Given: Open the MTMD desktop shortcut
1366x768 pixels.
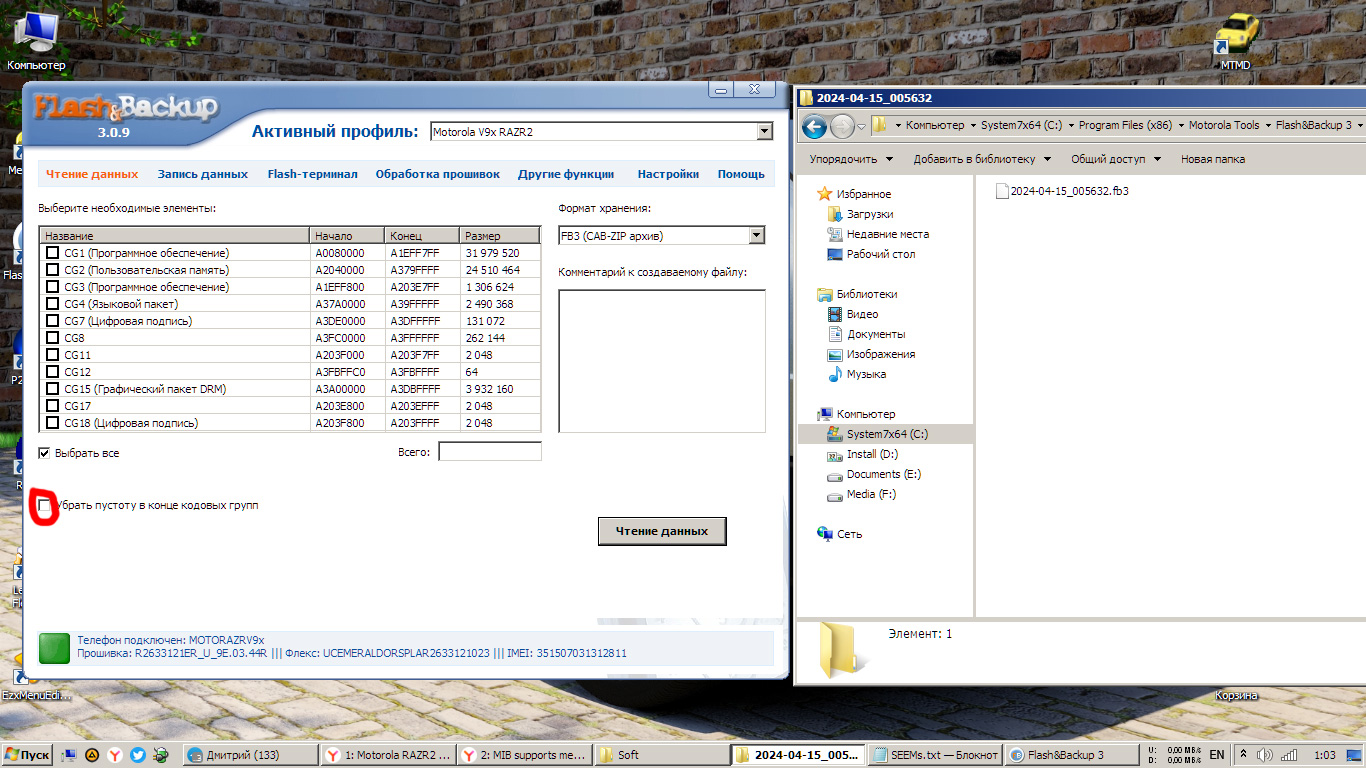Looking at the screenshot, I should pos(1236,40).
